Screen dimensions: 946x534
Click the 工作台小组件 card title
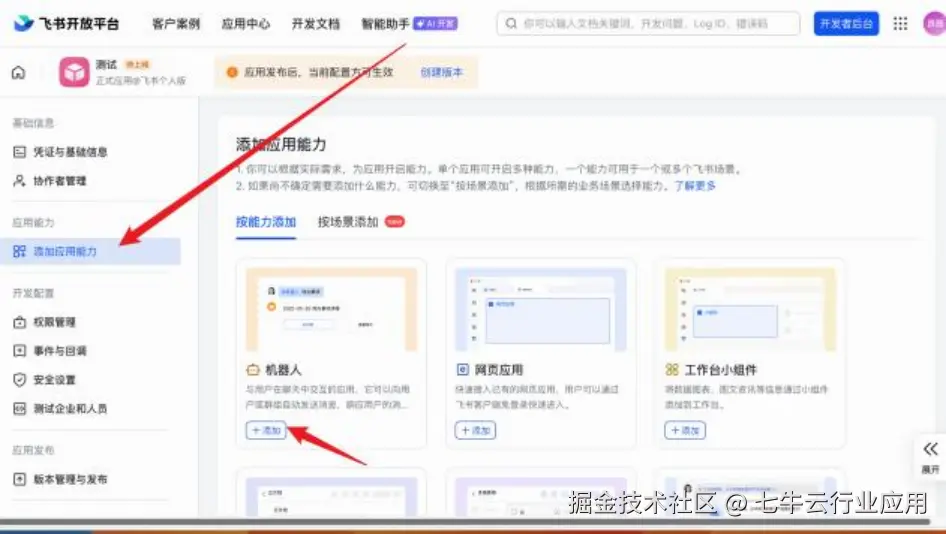(x=720, y=369)
